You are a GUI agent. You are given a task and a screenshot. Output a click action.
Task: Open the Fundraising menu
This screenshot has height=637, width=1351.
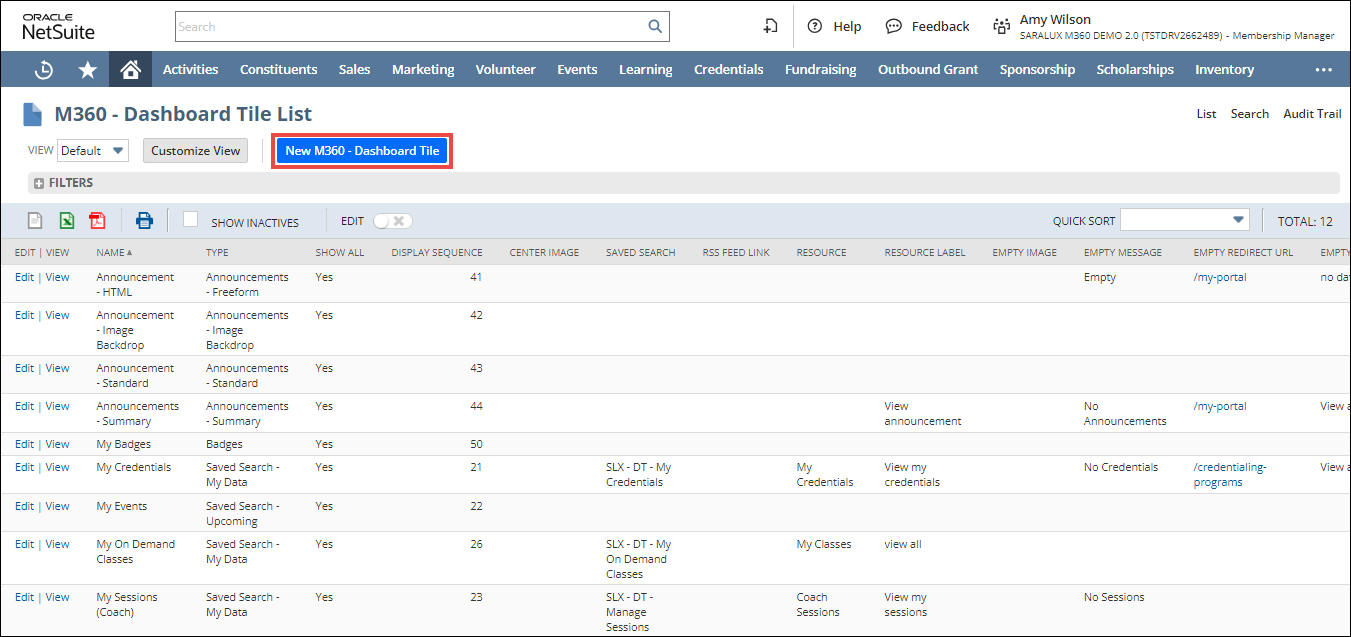(820, 70)
